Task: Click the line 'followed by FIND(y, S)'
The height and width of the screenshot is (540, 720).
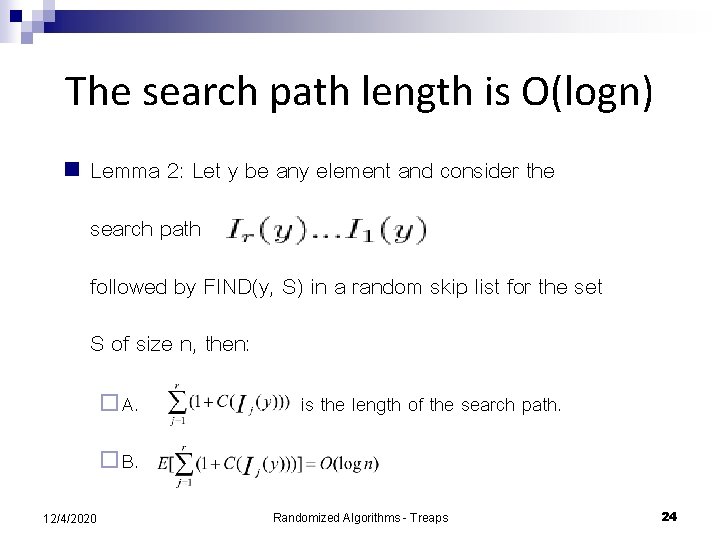Action: point(346,287)
